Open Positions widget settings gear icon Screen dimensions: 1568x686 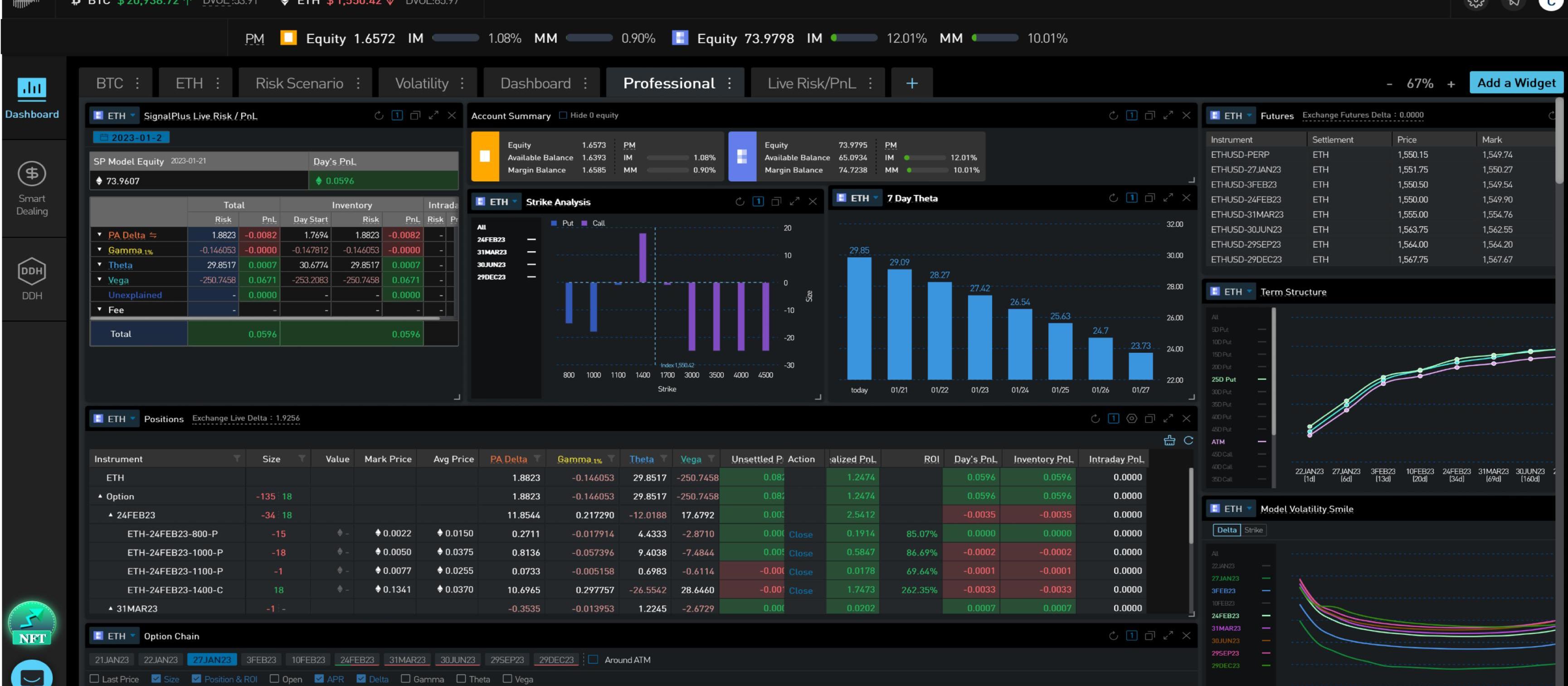(x=1132, y=419)
